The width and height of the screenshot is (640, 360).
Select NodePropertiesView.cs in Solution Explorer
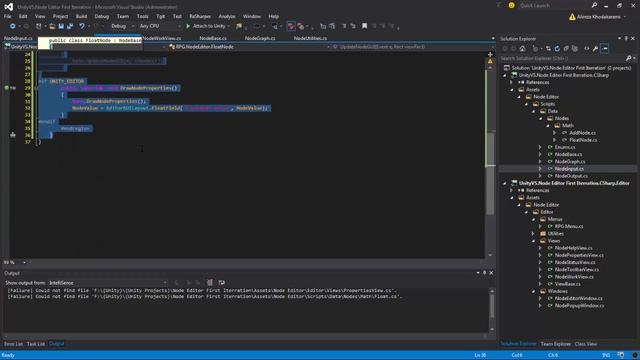point(579,255)
